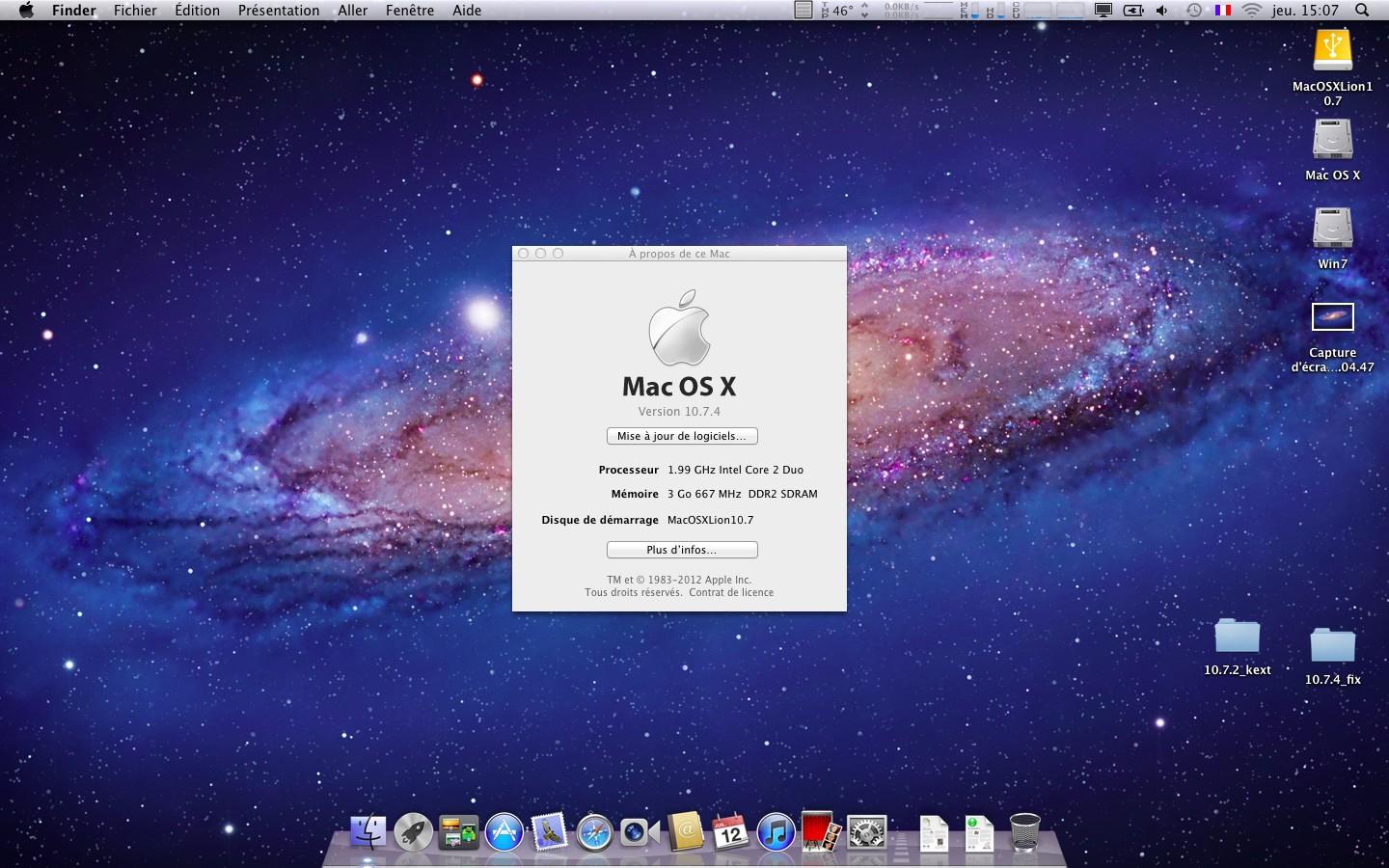
Task: Open Mission Control from the dock
Action: coord(458,831)
